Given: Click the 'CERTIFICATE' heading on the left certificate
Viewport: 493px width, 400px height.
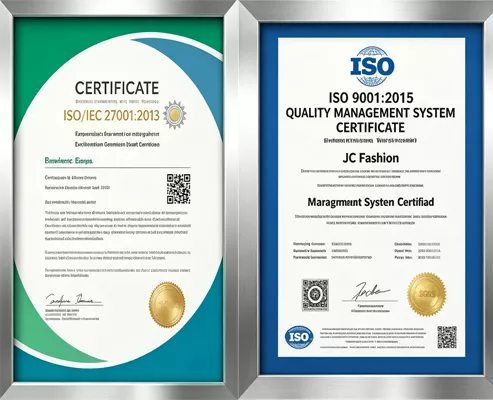Looking at the screenshot, I should pos(117,88).
